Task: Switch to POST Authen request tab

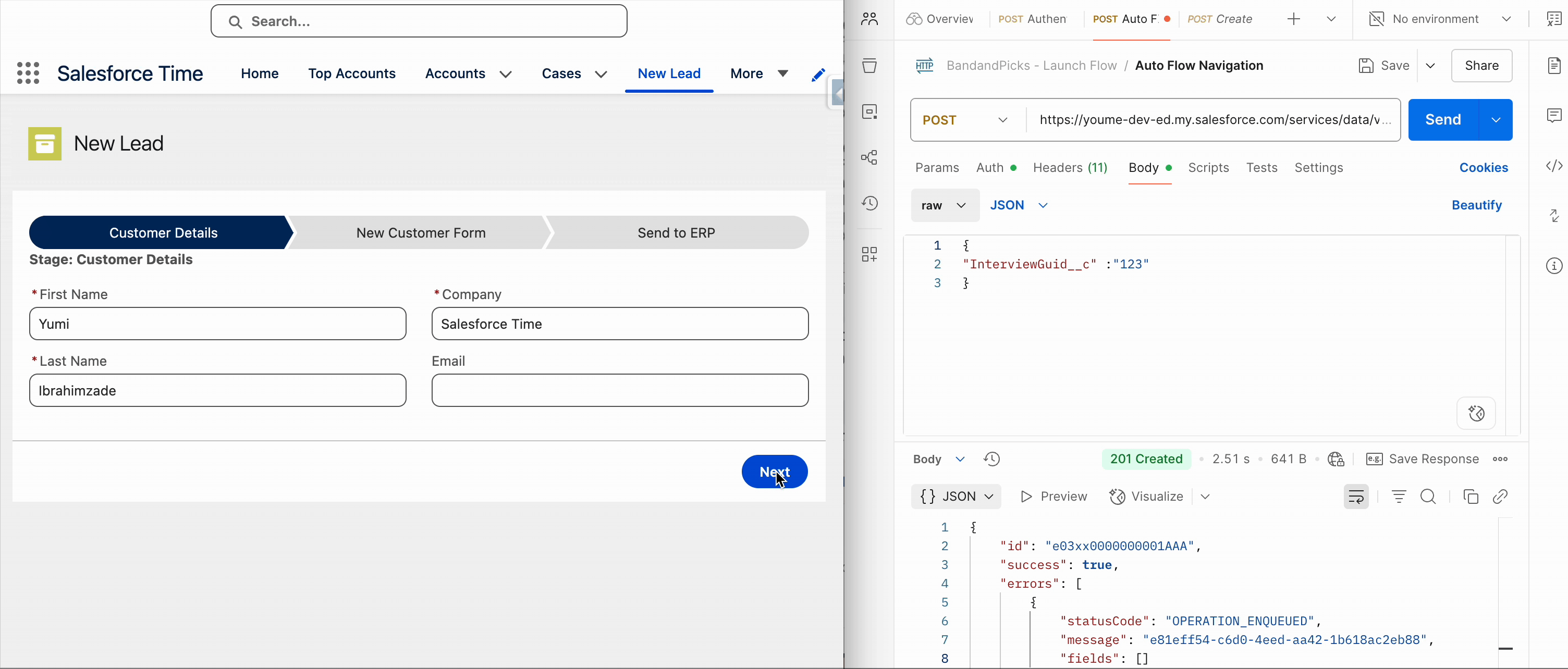Action: point(1032,19)
